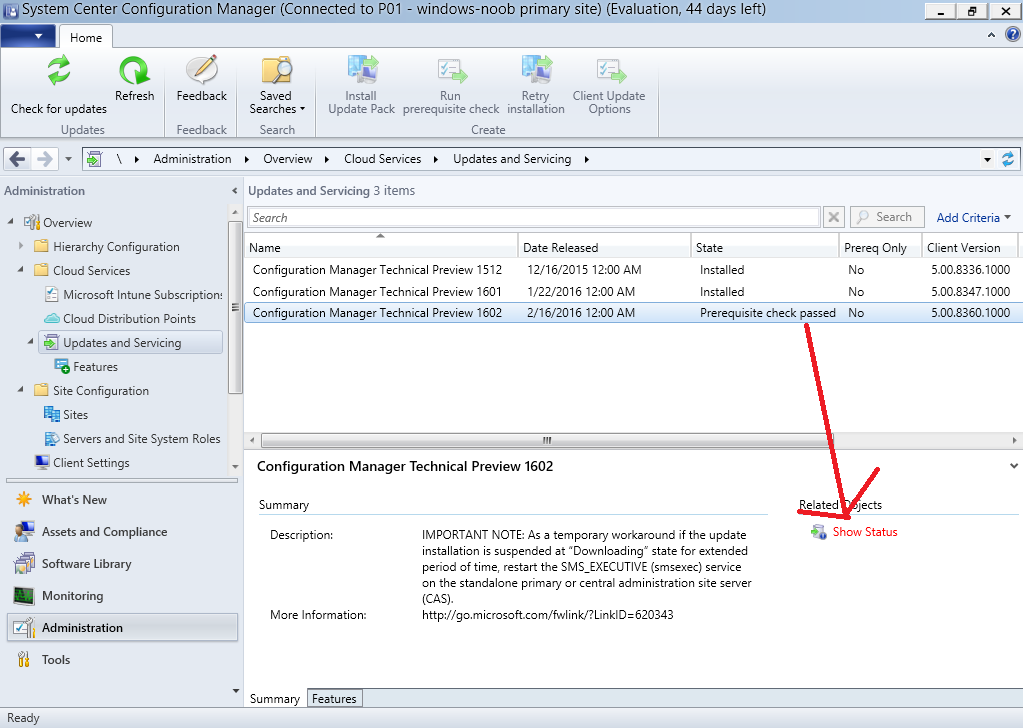Open Saved Searches folder icon
Screen dimensions: 1023x728
coord(277,70)
